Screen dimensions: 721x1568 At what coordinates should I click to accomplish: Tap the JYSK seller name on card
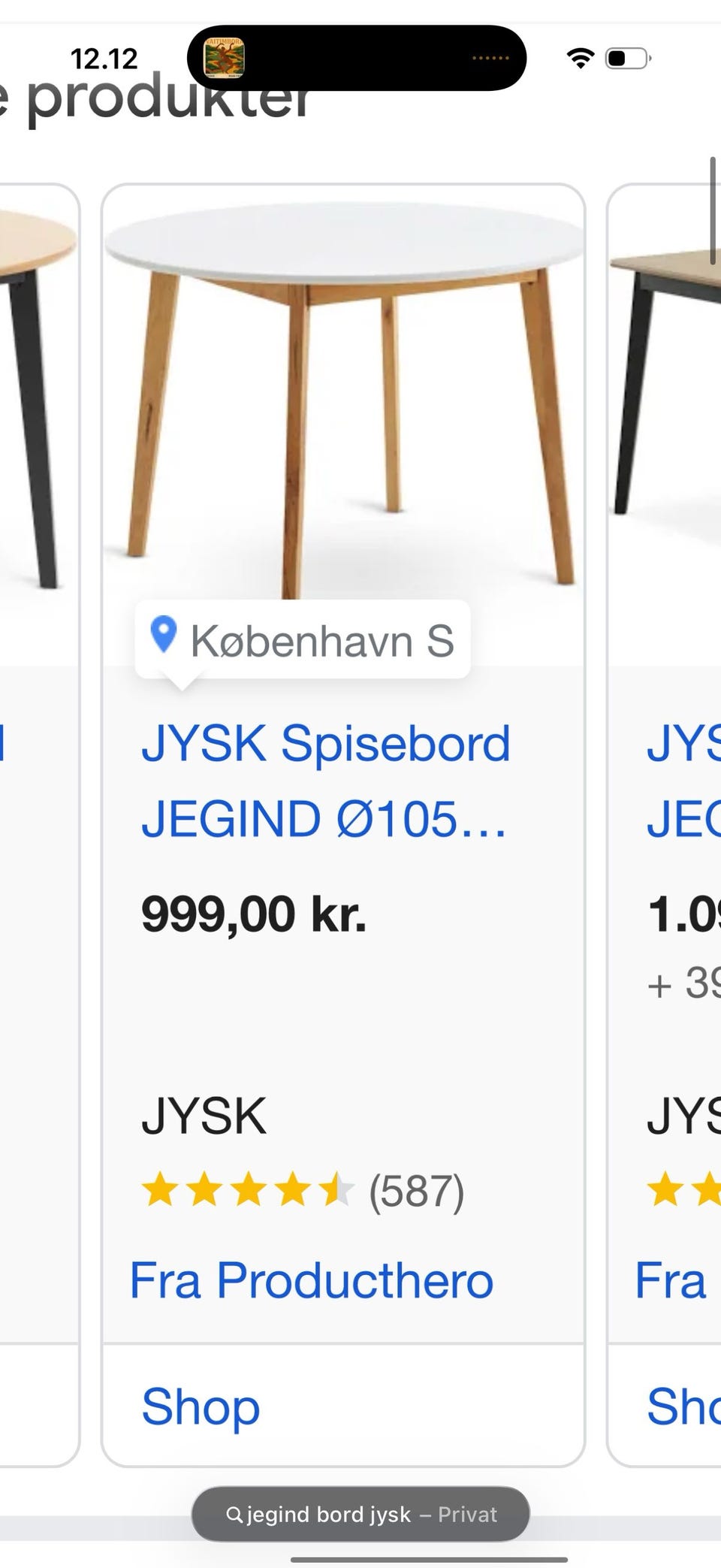coord(204,1116)
